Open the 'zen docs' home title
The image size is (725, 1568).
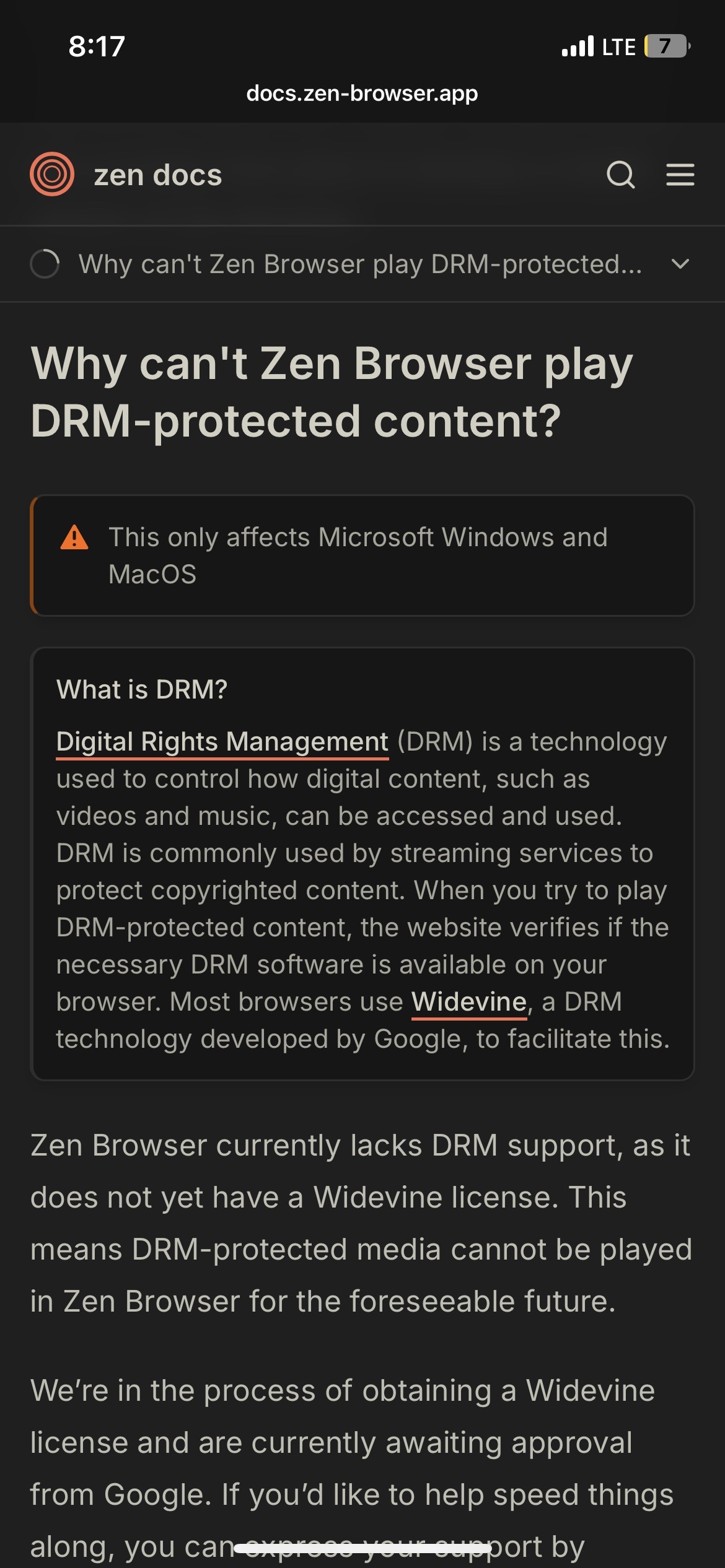(158, 175)
